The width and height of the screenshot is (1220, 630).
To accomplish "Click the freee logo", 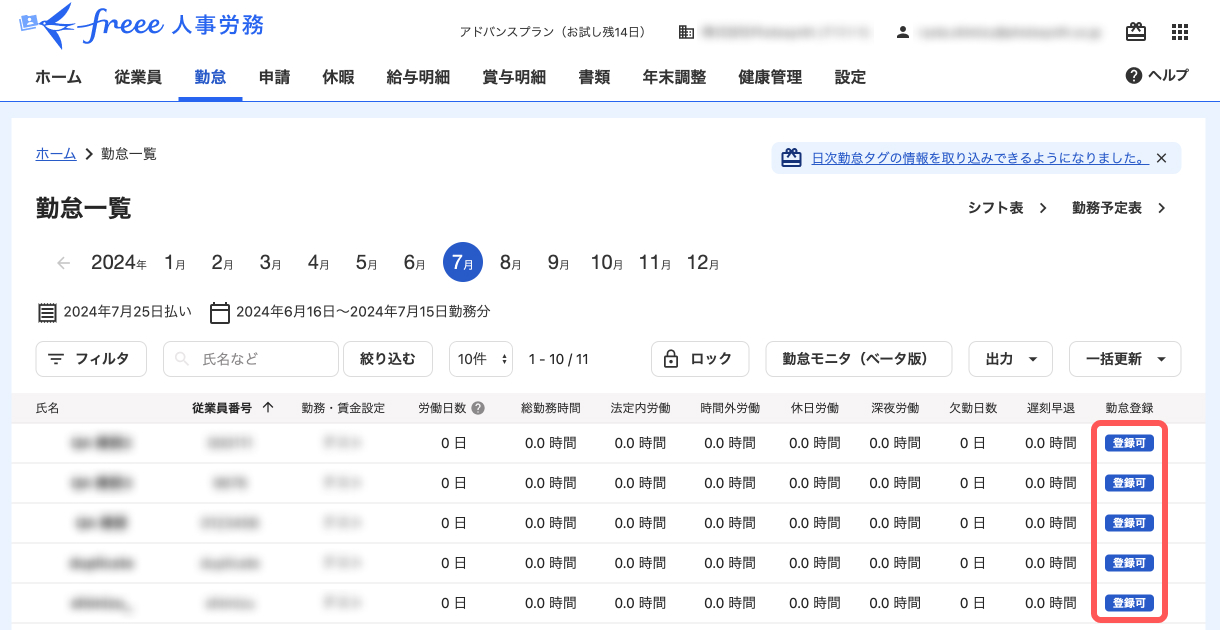I will (141, 27).
